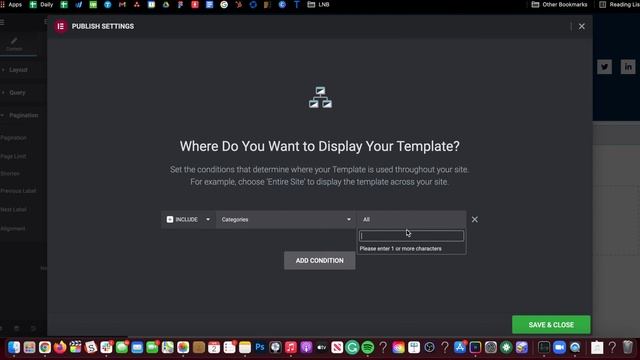Expand the Query section in side panel
This screenshot has width=640, height=360.
pos(17,93)
